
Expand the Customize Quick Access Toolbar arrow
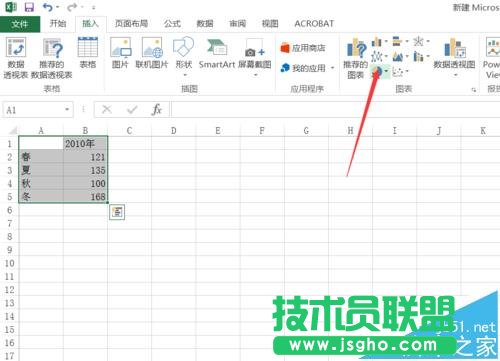click(x=94, y=7)
